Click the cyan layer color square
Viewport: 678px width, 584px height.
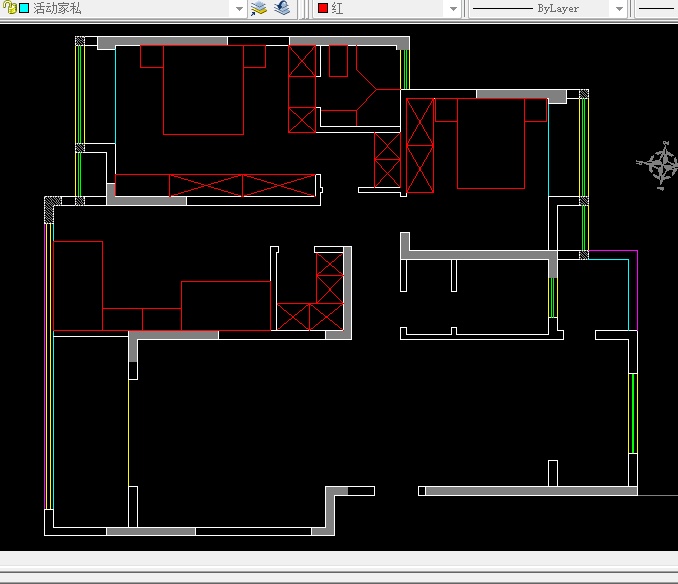pyautogui.click(x=23, y=8)
